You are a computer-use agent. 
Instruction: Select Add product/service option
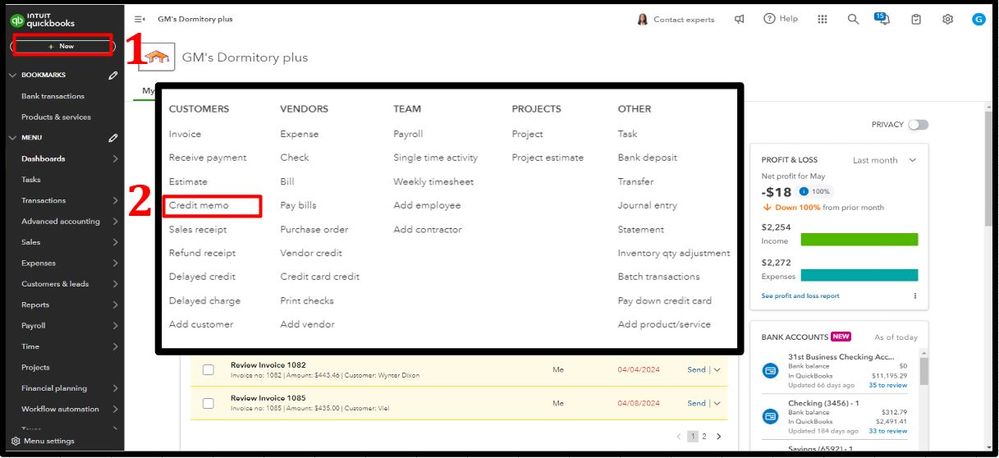coord(664,324)
